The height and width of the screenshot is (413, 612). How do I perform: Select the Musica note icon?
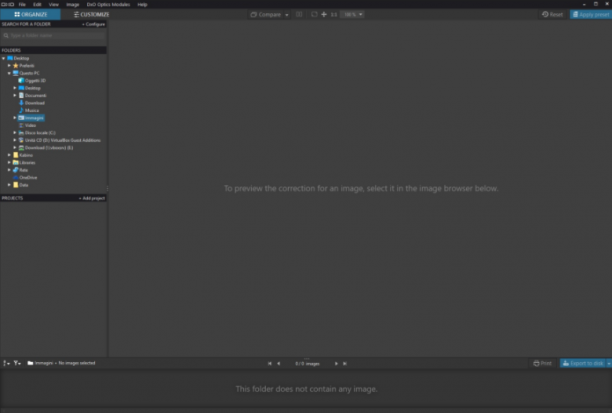coord(21,110)
